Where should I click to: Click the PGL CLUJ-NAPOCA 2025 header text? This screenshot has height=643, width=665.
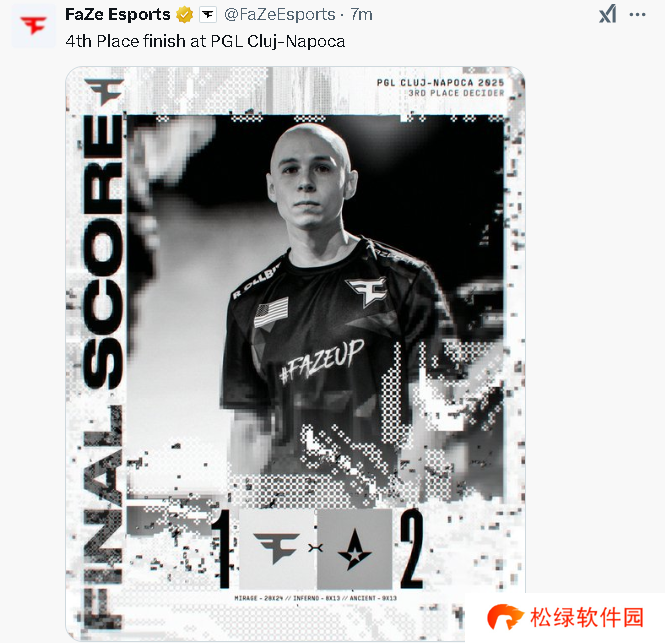pos(440,82)
